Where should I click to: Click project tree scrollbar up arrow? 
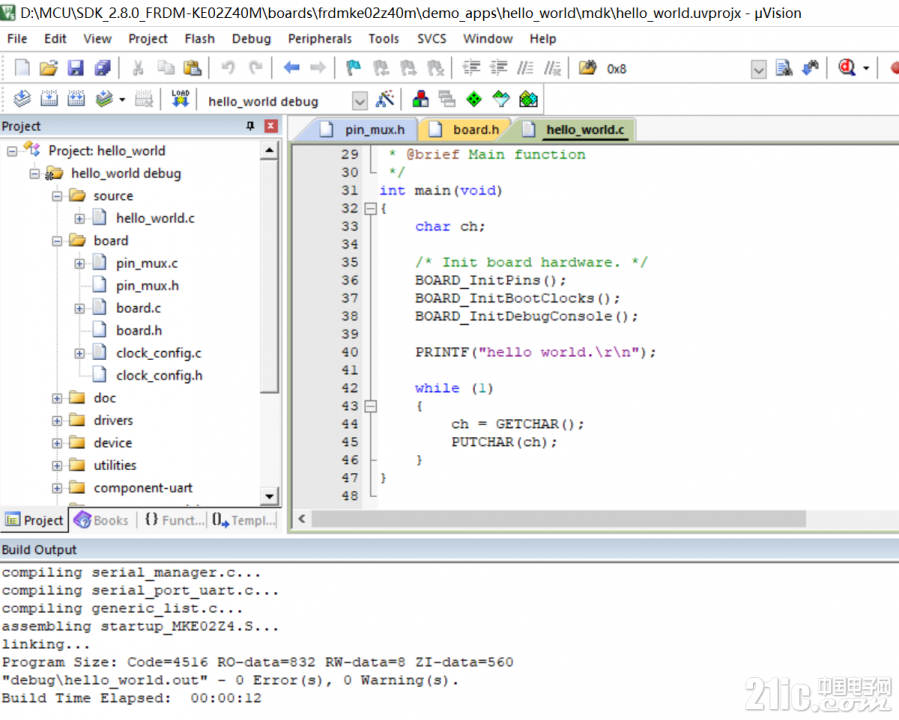(x=269, y=151)
